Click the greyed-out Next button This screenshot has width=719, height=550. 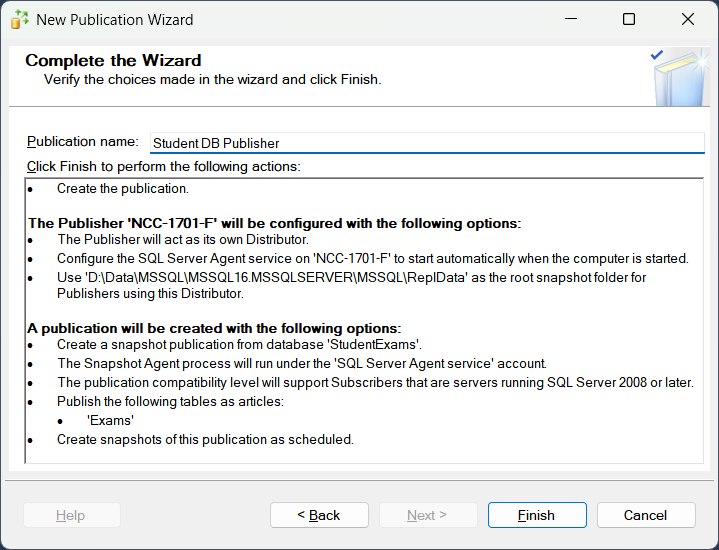coord(427,515)
